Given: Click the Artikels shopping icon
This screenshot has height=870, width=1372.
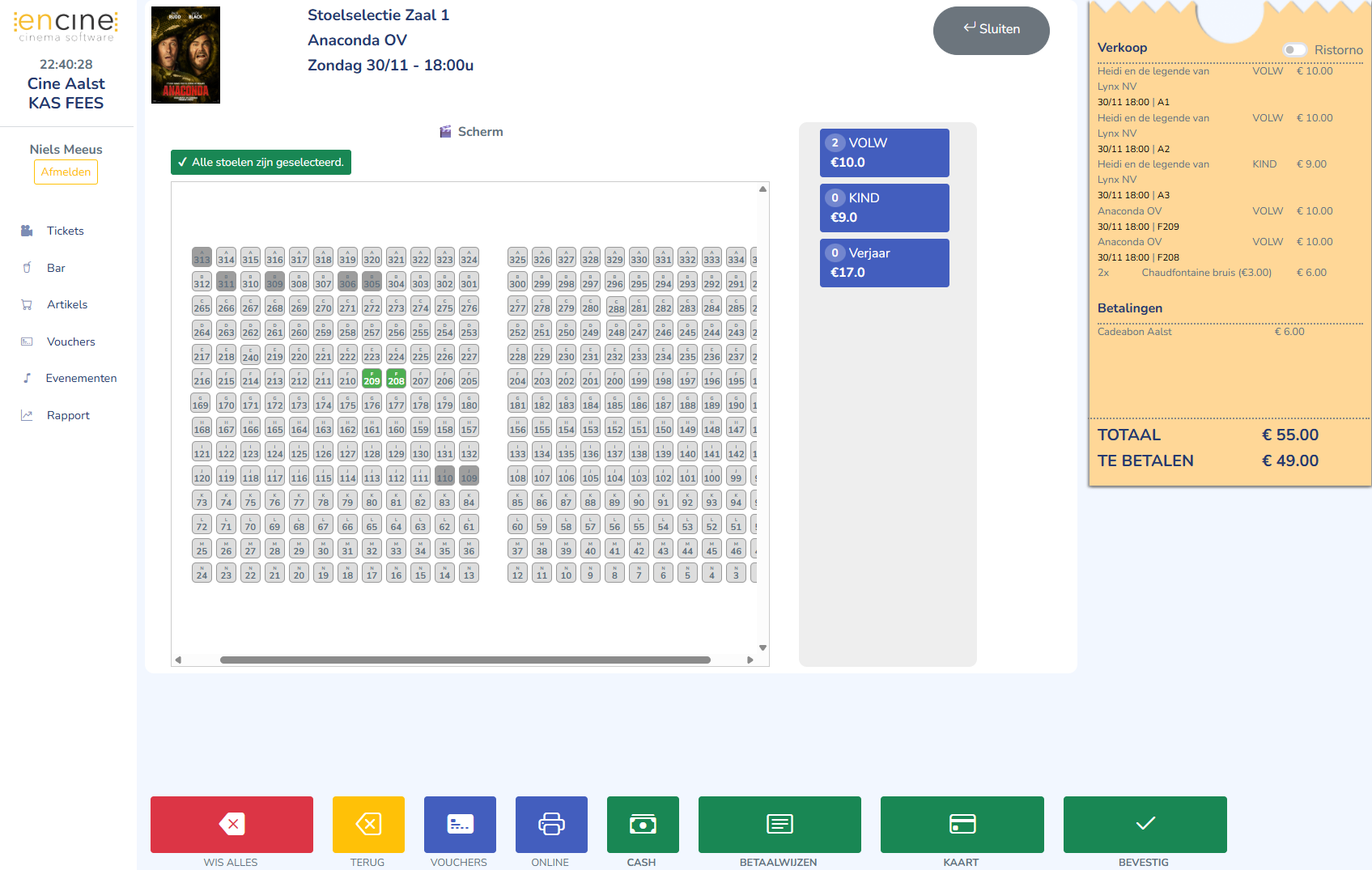Looking at the screenshot, I should pos(27,304).
